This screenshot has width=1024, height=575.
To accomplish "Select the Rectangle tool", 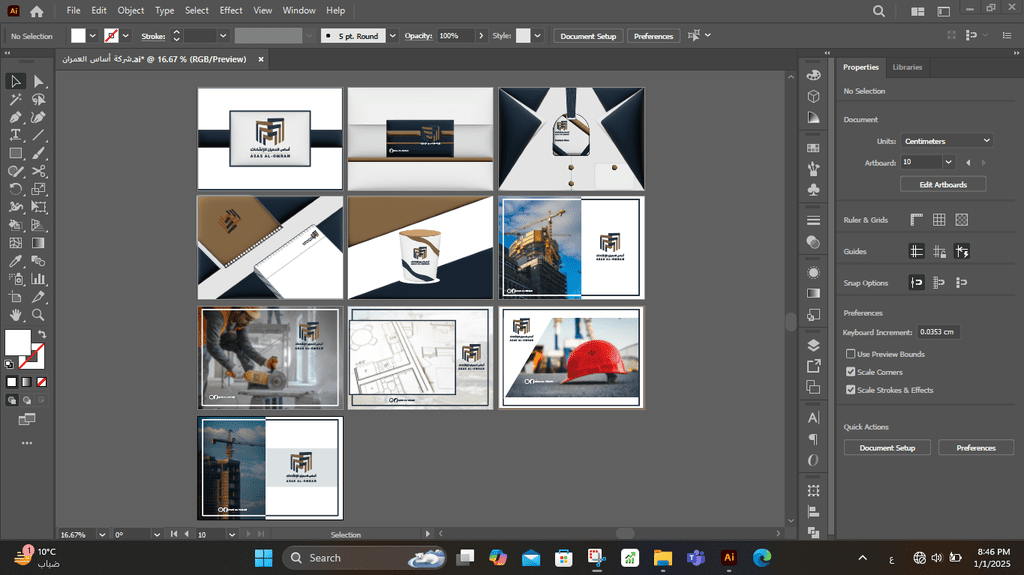I will point(16,154).
